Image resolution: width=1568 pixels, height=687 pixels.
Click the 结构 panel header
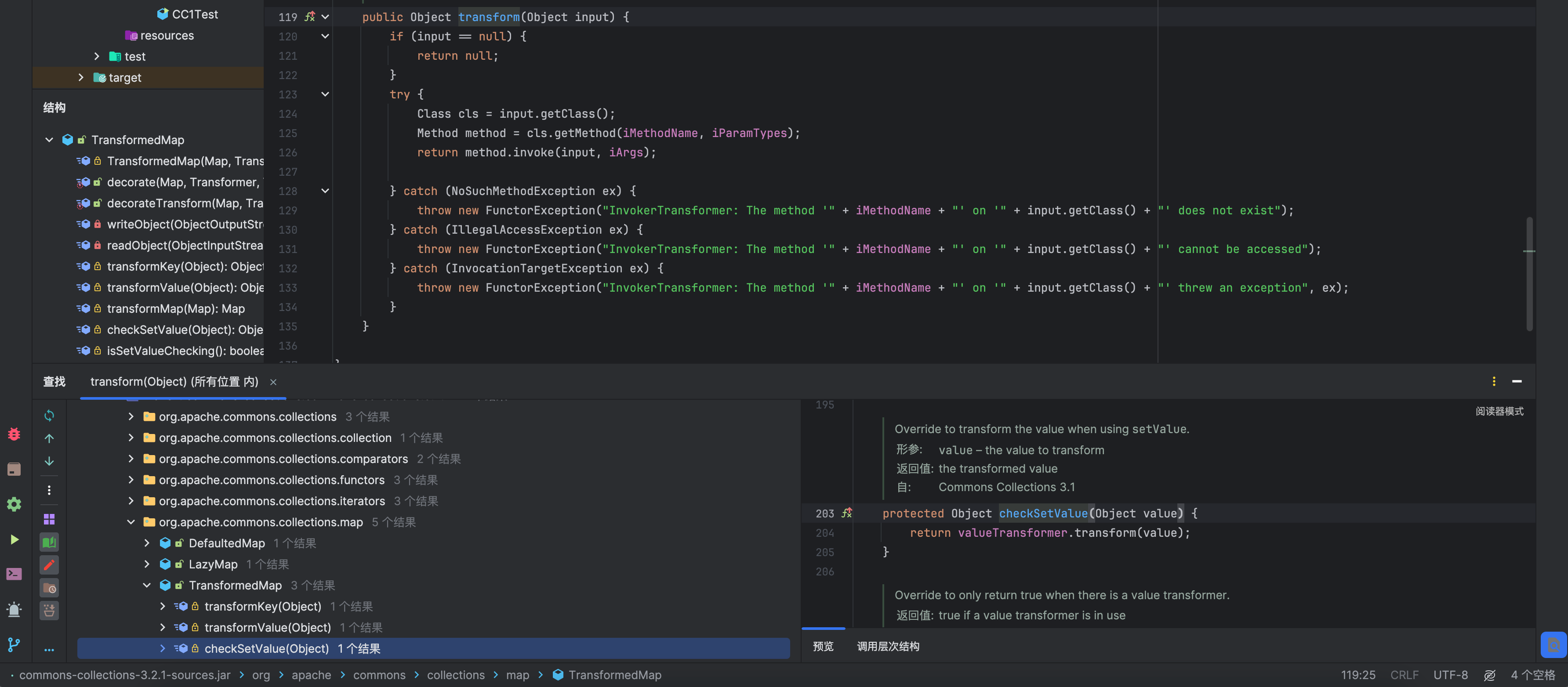point(54,108)
